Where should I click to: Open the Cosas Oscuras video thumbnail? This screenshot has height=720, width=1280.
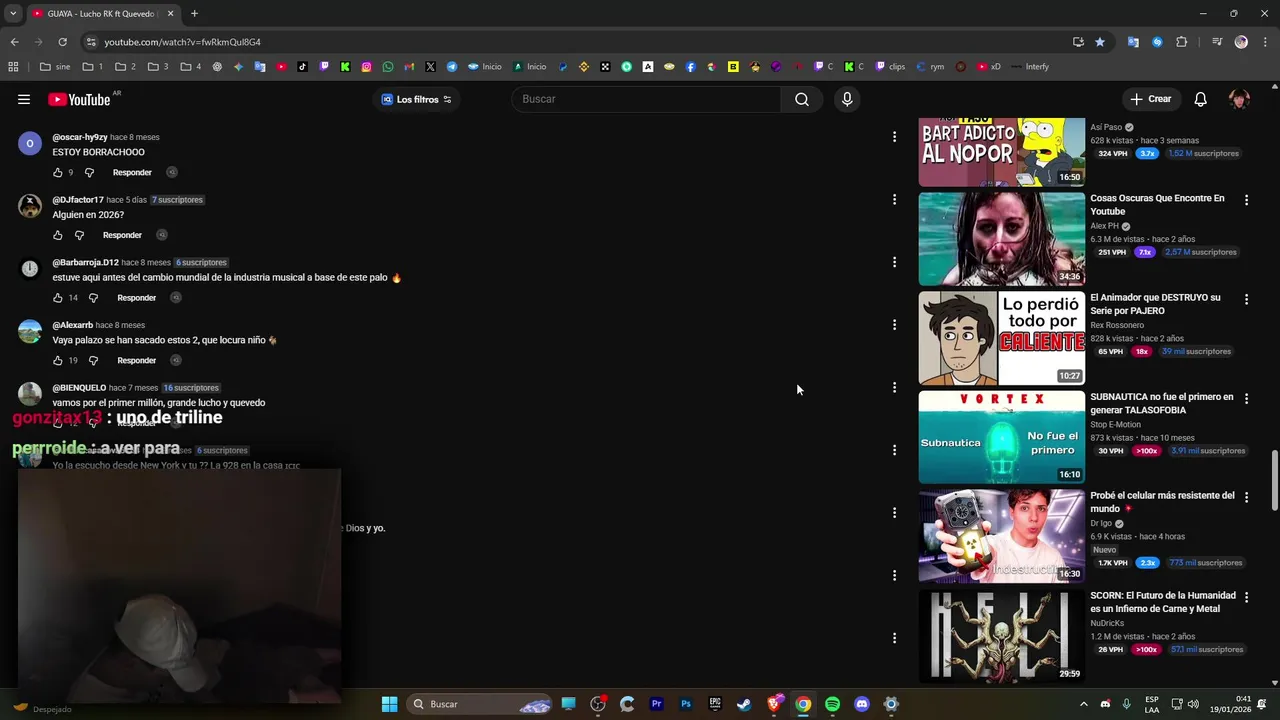(x=1001, y=239)
